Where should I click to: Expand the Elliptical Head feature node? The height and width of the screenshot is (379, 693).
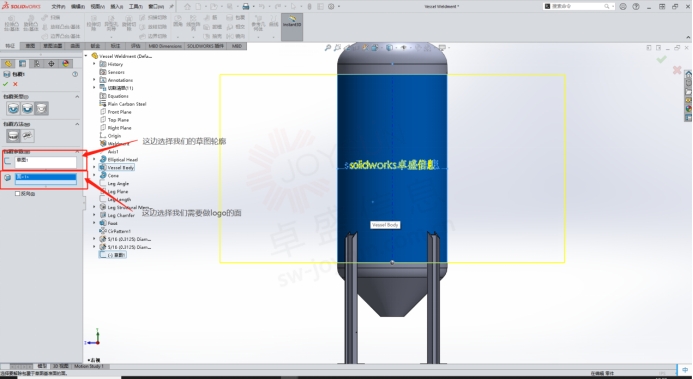[x=94, y=159]
